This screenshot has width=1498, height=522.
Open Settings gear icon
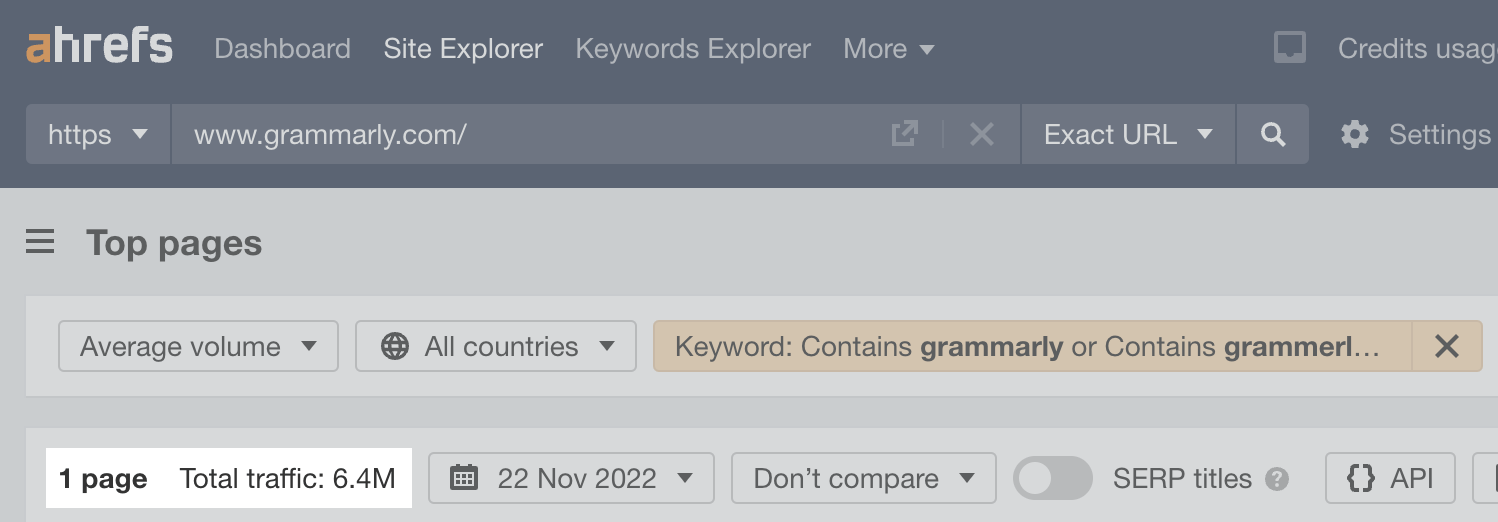tap(1355, 134)
